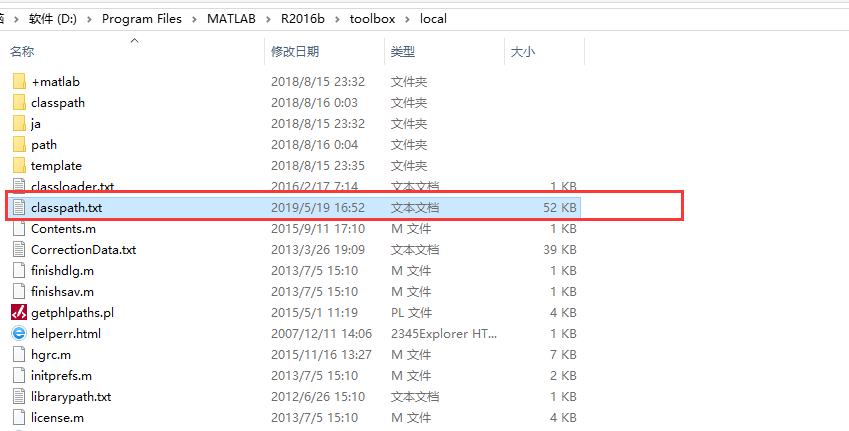Screen dimensions: 849x431
Task: Click the 2019/5/19 16:52 date of classpath.txt
Action: click(318, 207)
